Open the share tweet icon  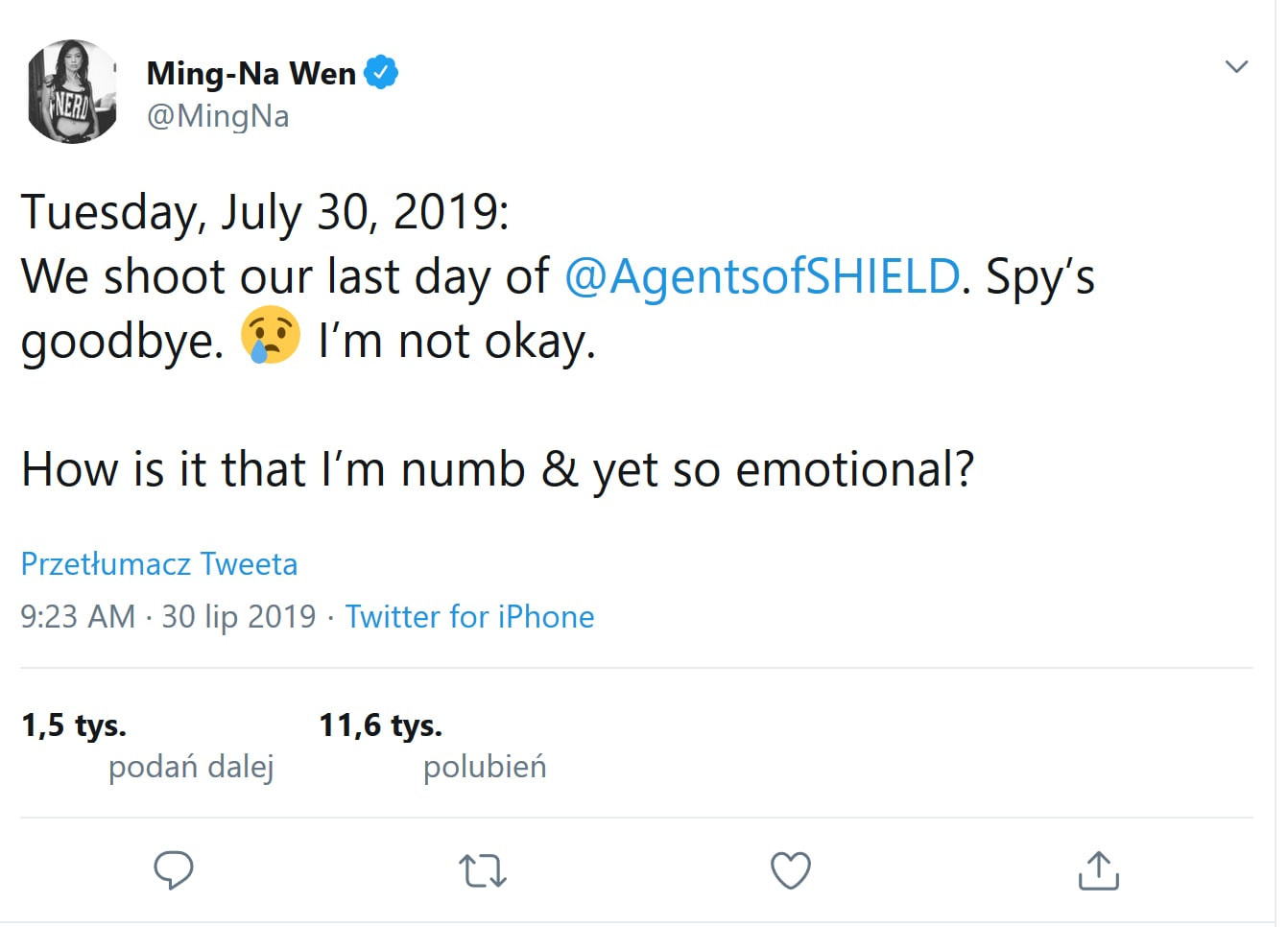[x=1098, y=870]
